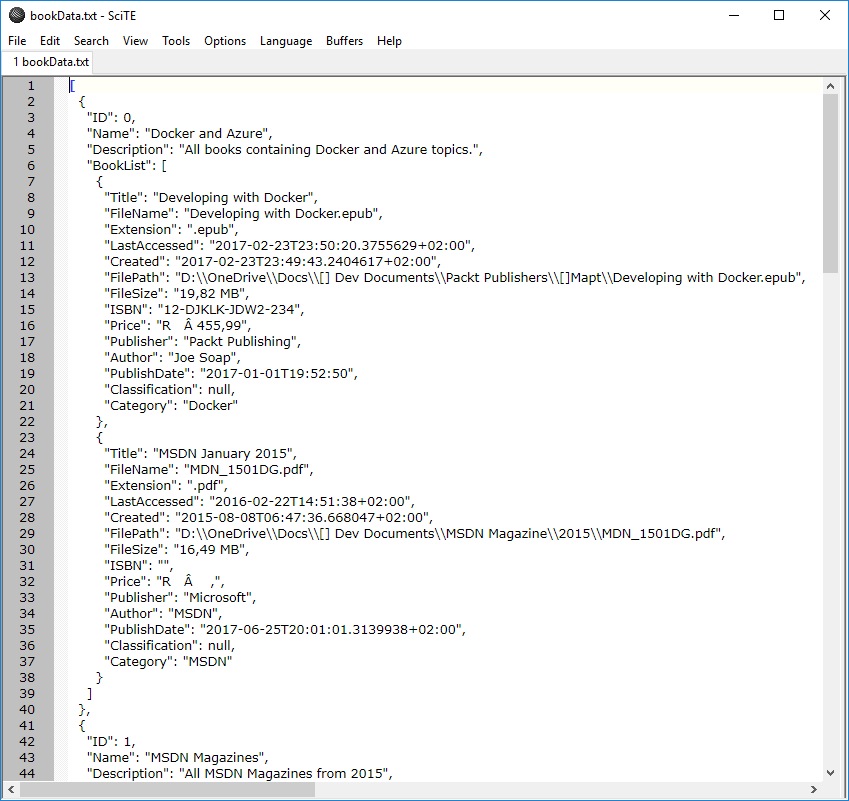Viewport: 849px width, 801px height.
Task: Click LastAccessed "2016-02-22T14:51:38+02:00"
Action: click(x=310, y=502)
